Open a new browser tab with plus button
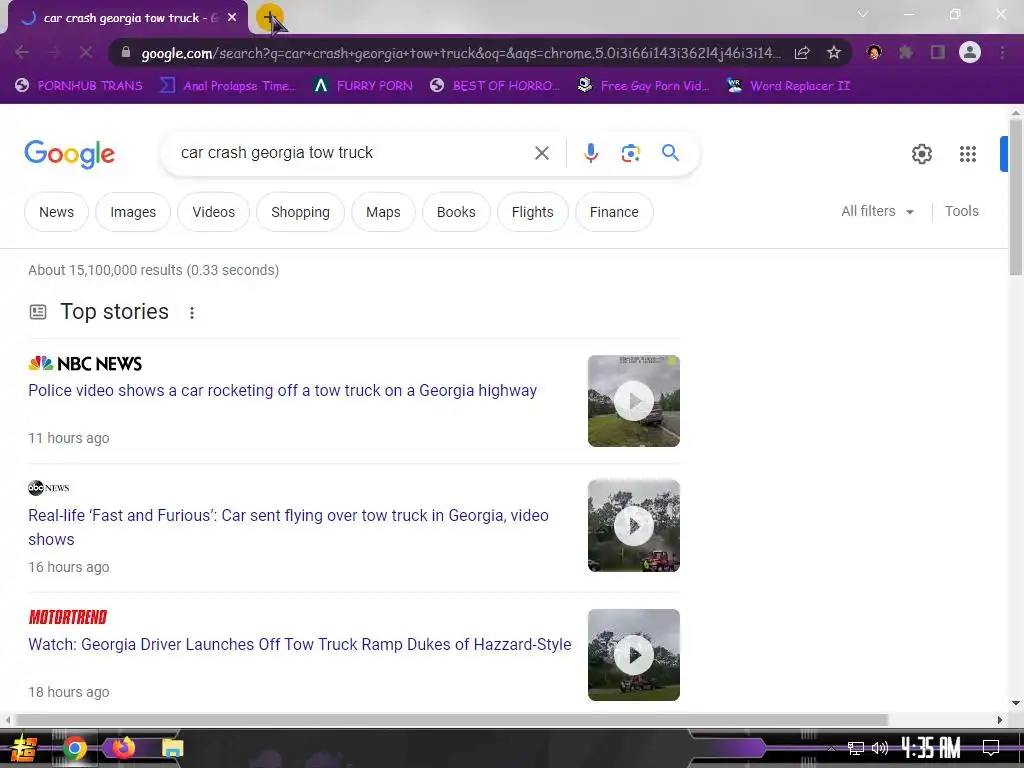Viewport: 1024px width, 768px height. point(270,18)
